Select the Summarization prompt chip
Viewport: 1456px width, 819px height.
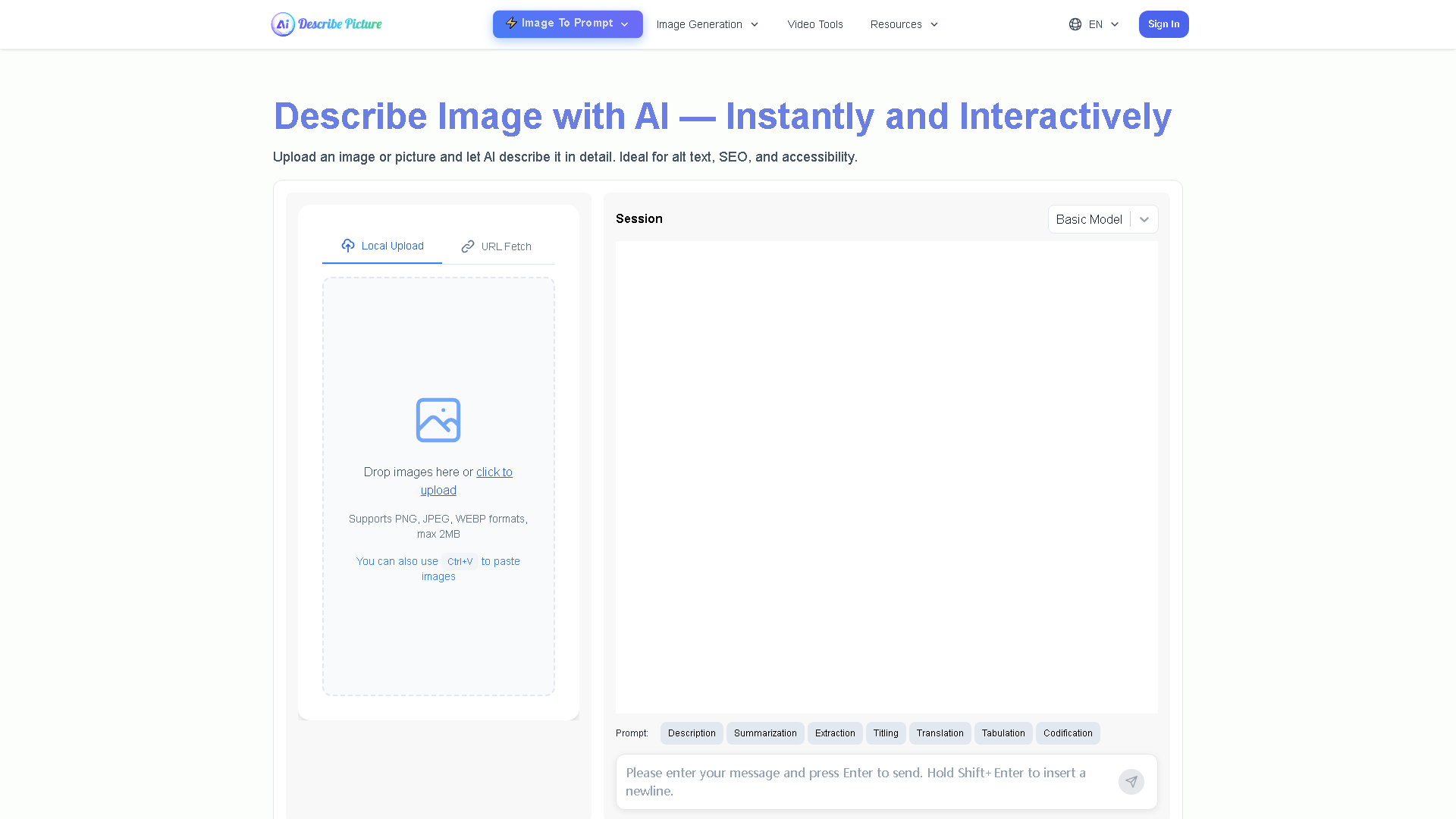[764, 733]
